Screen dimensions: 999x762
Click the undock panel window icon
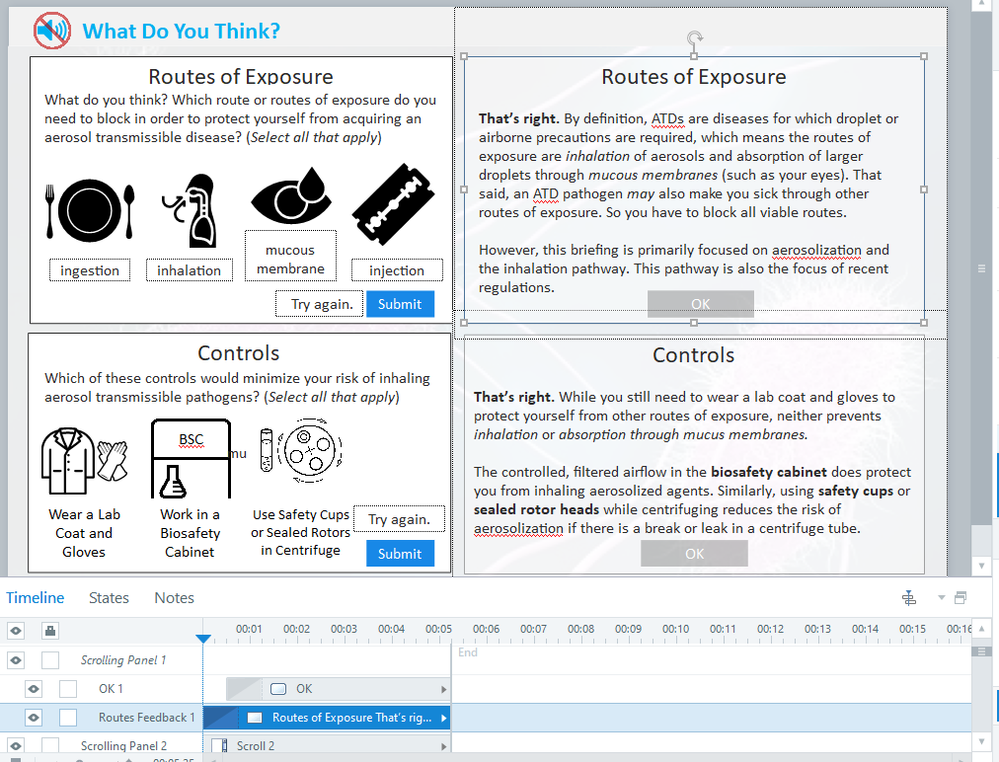click(960, 598)
